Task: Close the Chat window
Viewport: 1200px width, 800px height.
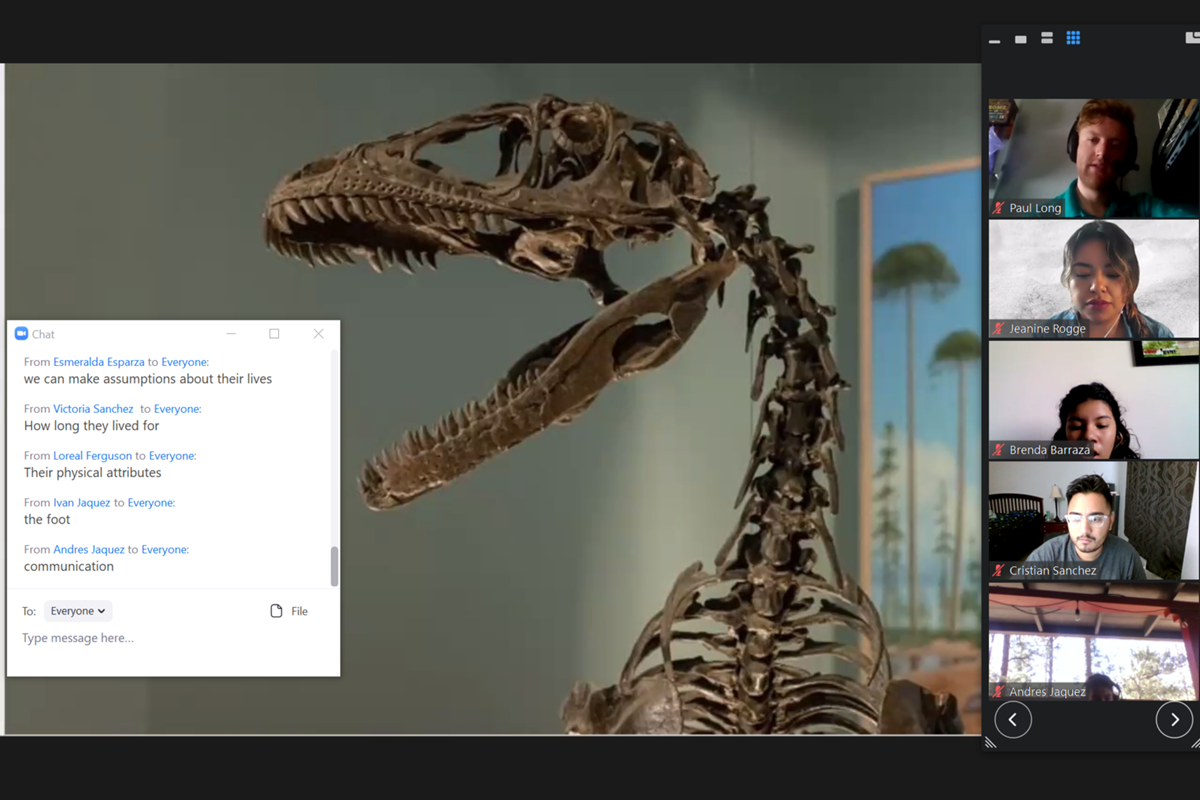Action: point(318,334)
